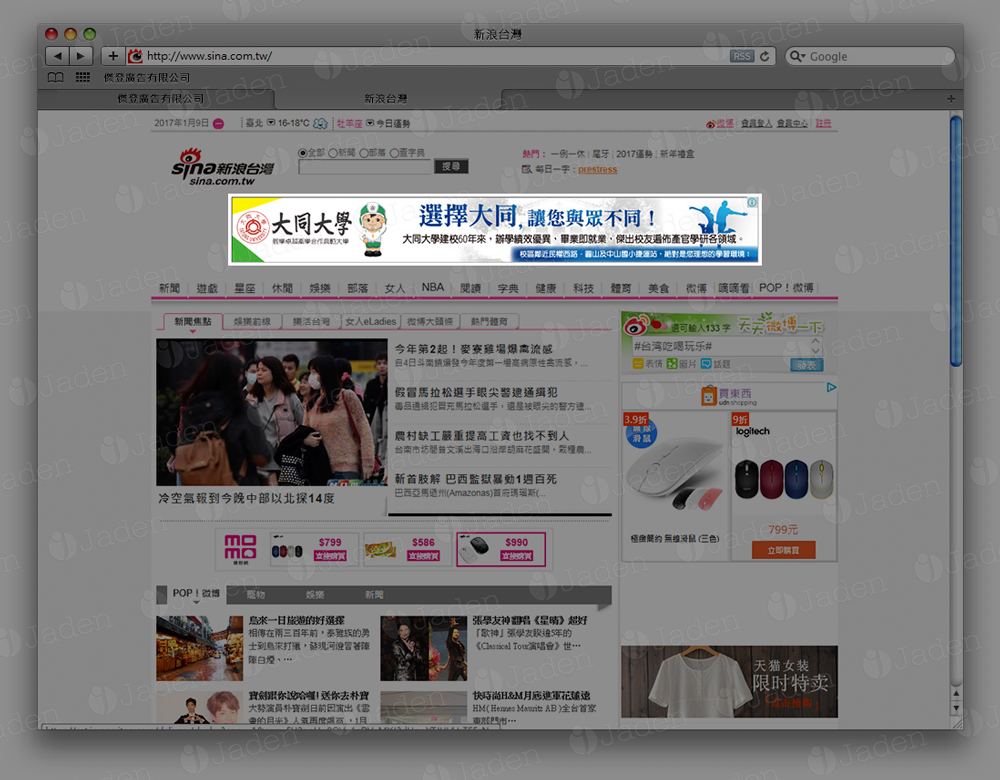This screenshot has width=1000, height=780.
Task: Click the pink minus icon beside date
Action: 219,124
